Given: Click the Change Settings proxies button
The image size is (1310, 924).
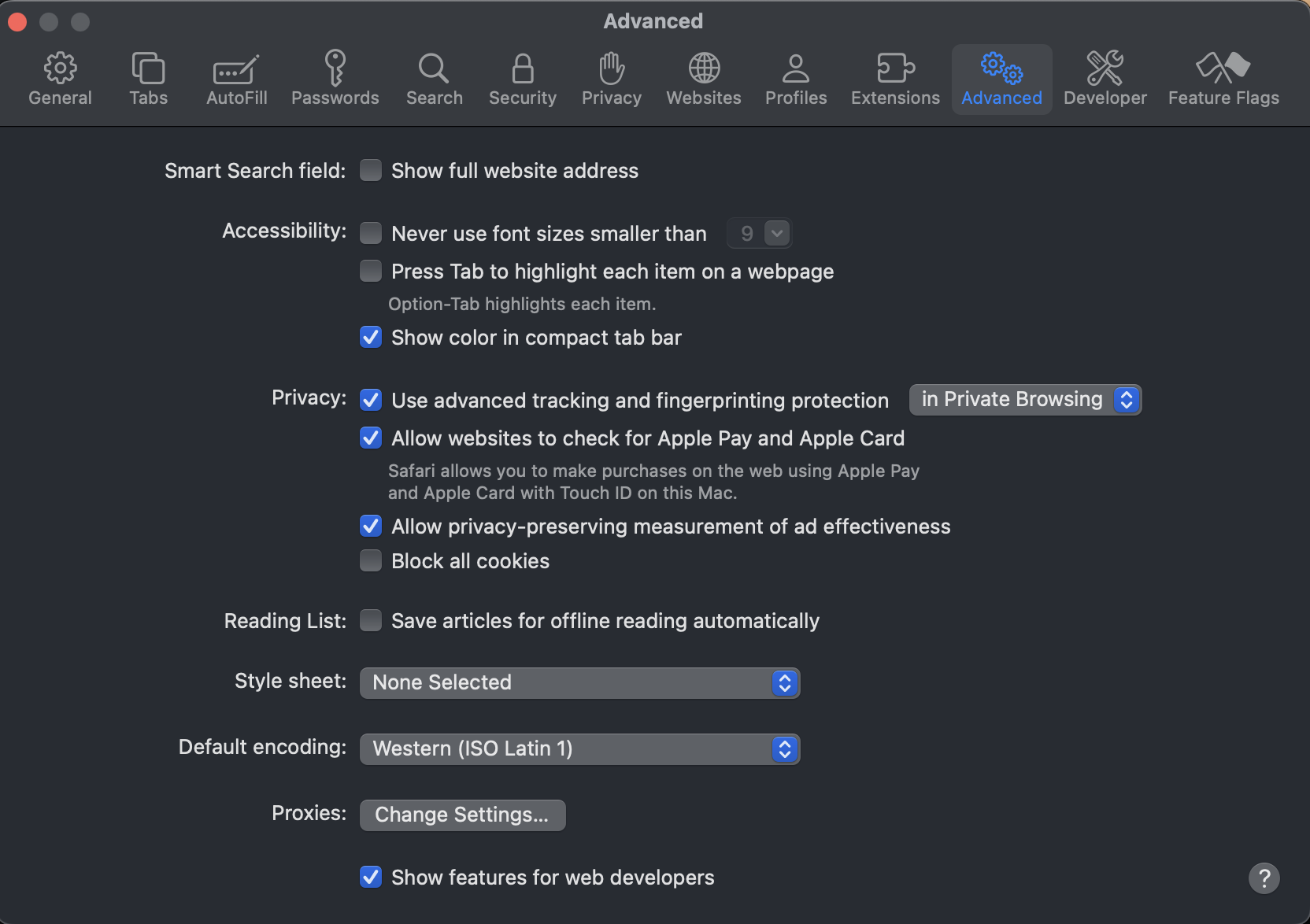Looking at the screenshot, I should point(462,815).
